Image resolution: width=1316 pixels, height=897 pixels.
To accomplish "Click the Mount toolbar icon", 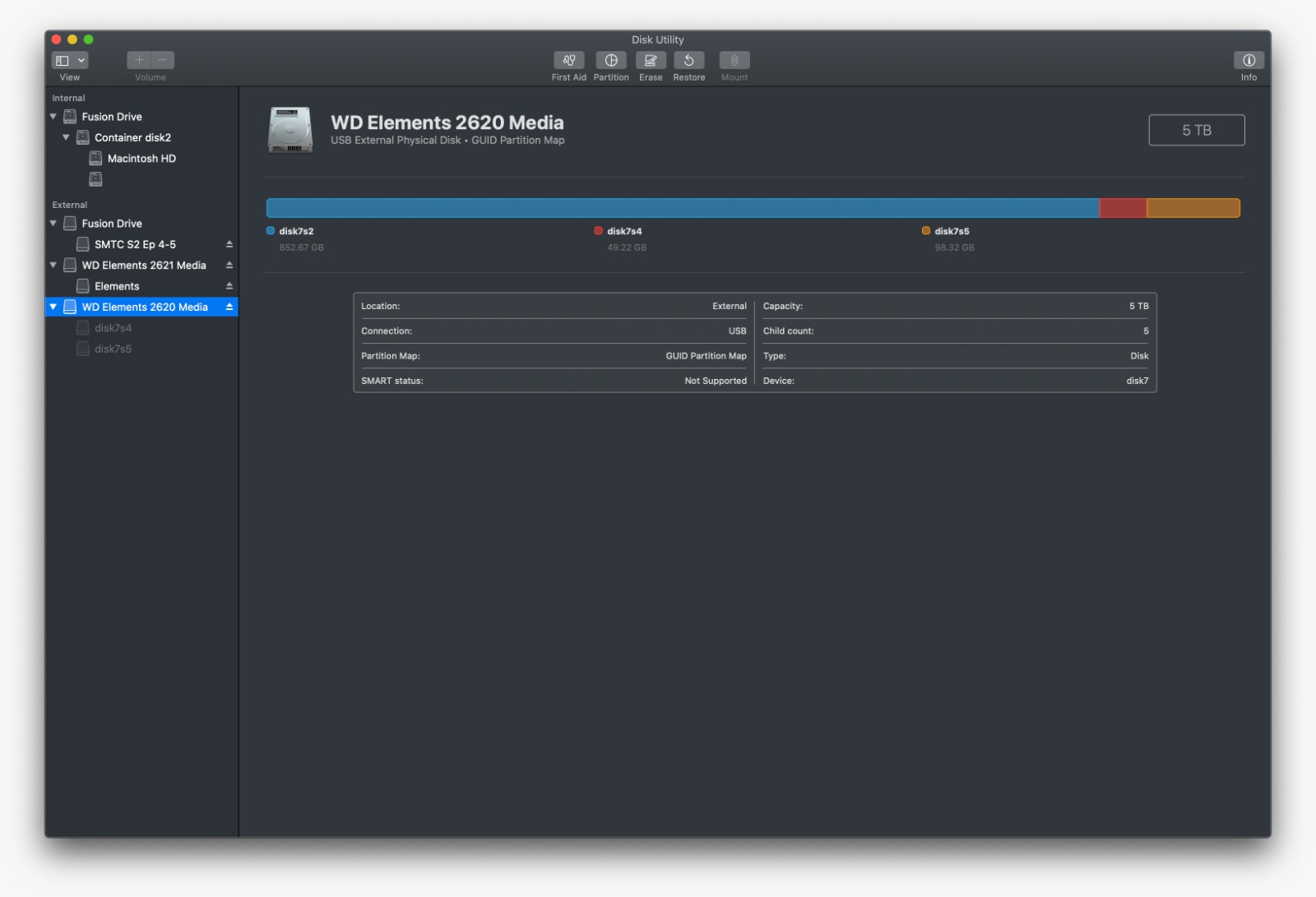I will [x=734, y=60].
